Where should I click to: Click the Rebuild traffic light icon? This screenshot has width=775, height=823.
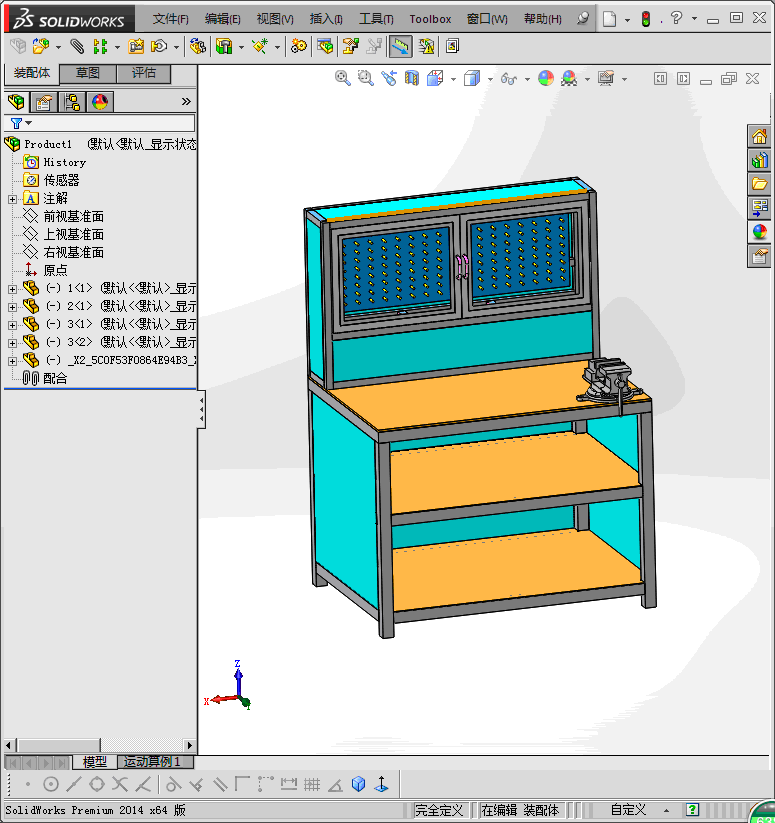645,19
